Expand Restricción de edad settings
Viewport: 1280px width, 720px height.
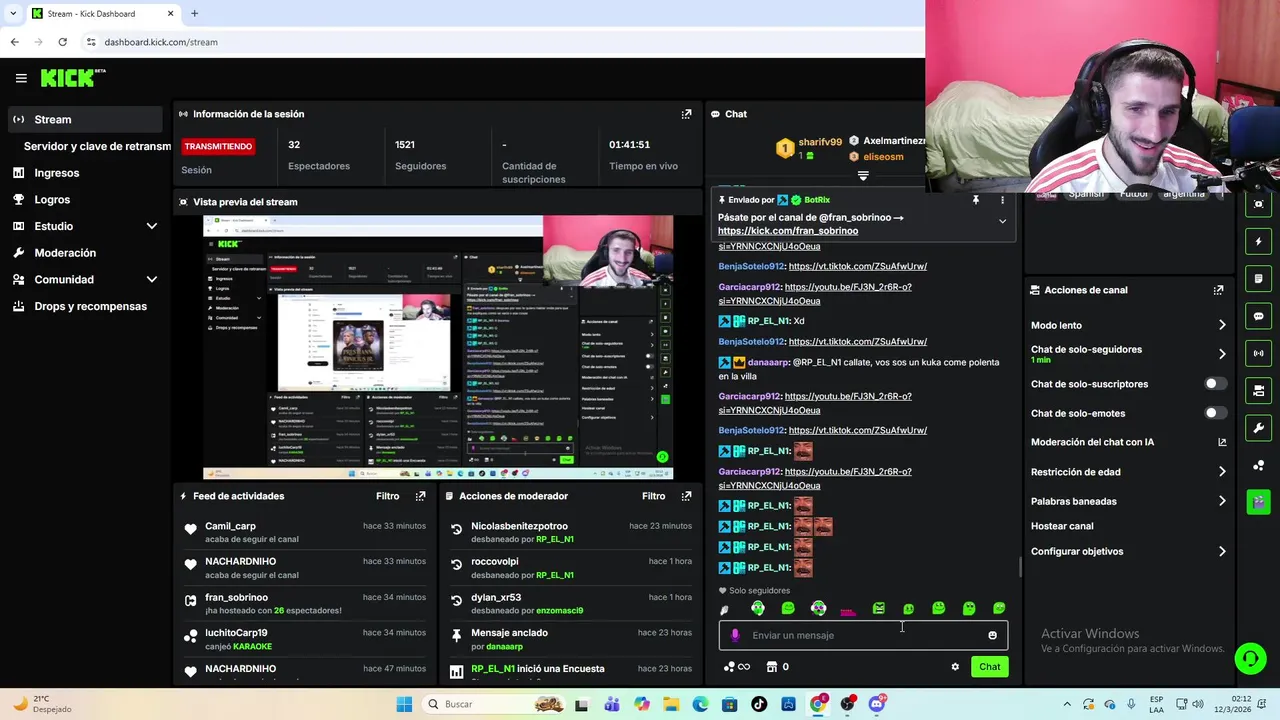pos(1222,472)
